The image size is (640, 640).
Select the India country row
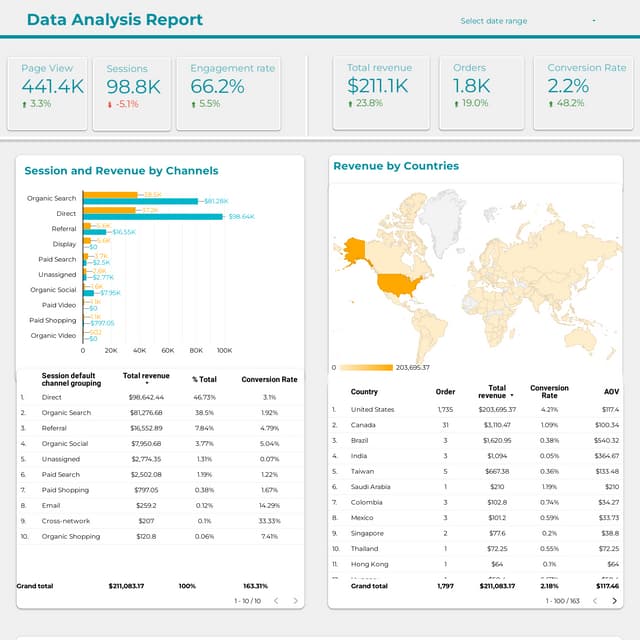[476, 456]
